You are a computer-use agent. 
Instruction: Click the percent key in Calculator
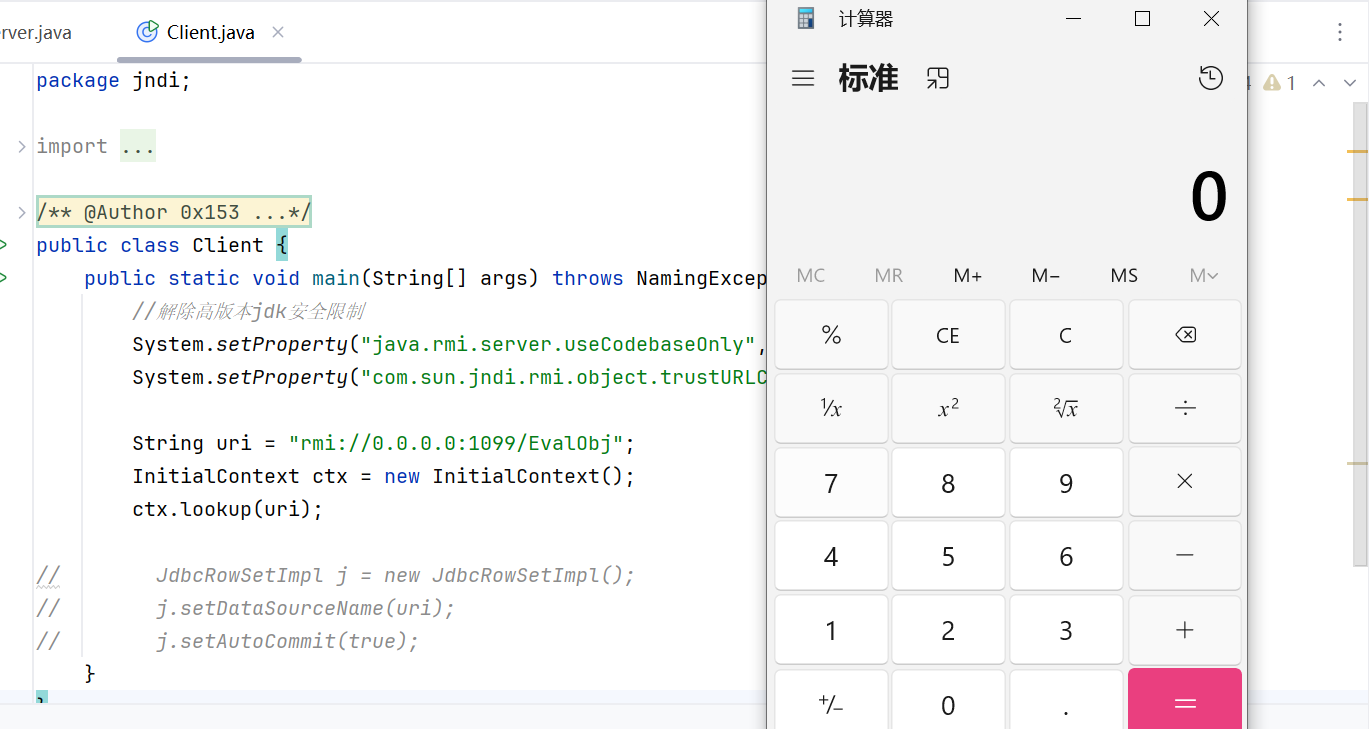[x=831, y=335]
